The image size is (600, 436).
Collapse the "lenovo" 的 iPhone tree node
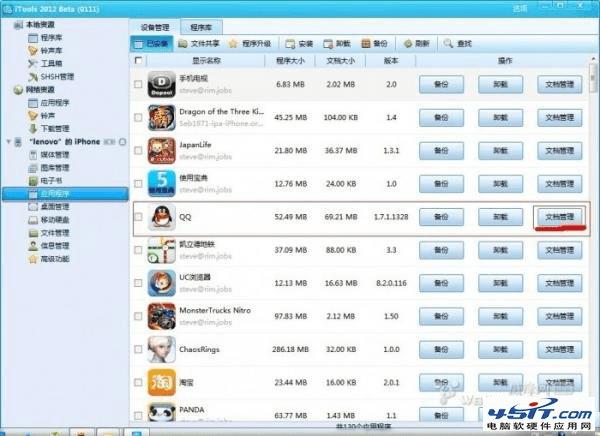click(8, 142)
